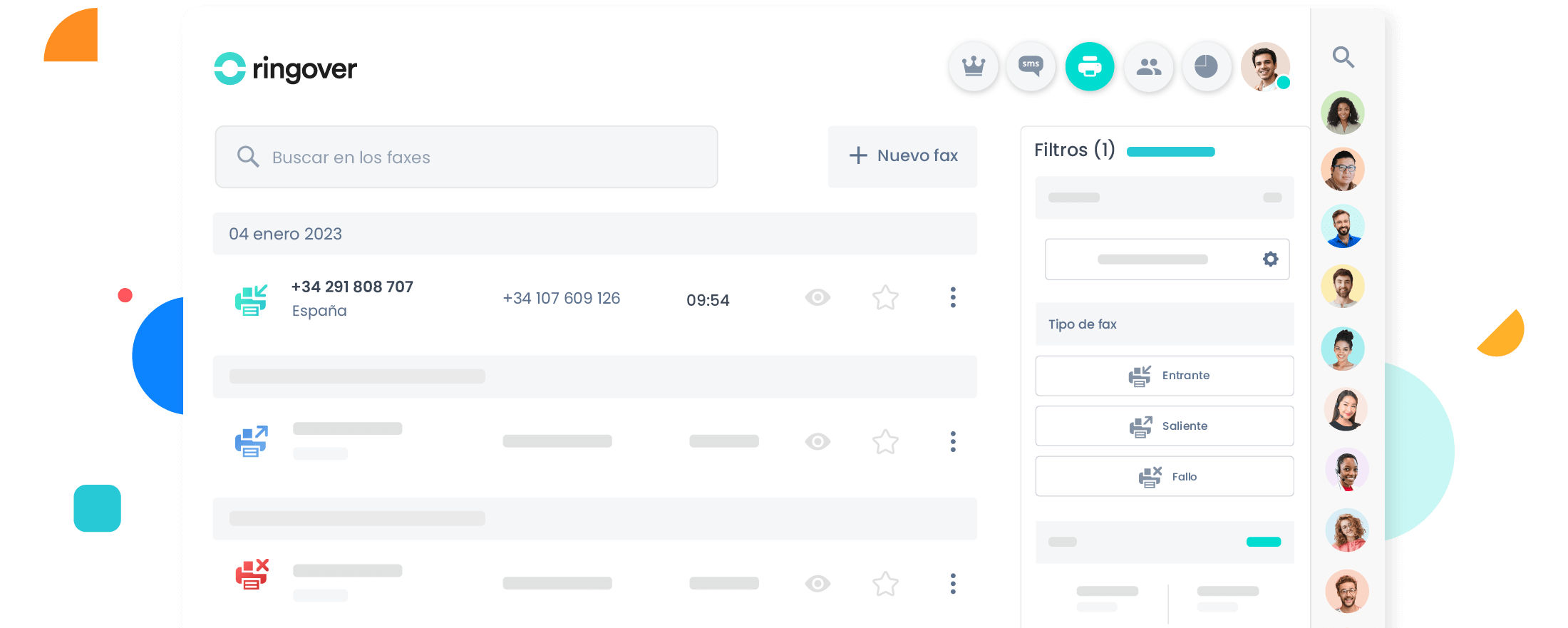Viewport: 1568px width, 628px height.
Task: Open the contacts people icon
Action: pos(1148,67)
